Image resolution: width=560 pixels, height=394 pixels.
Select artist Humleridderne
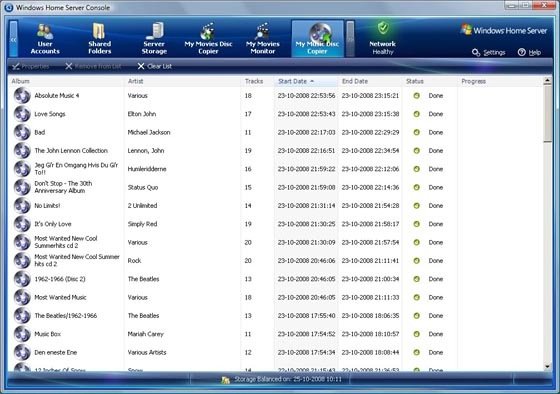click(147, 169)
